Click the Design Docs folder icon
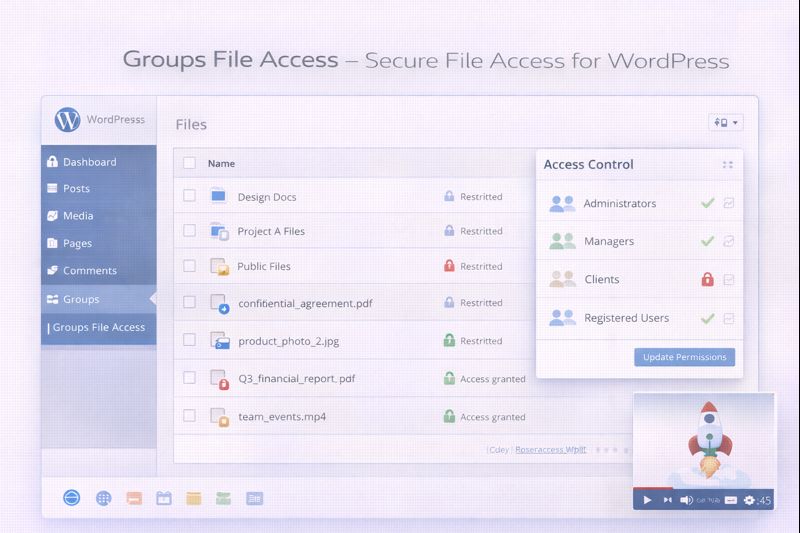 tap(218, 196)
